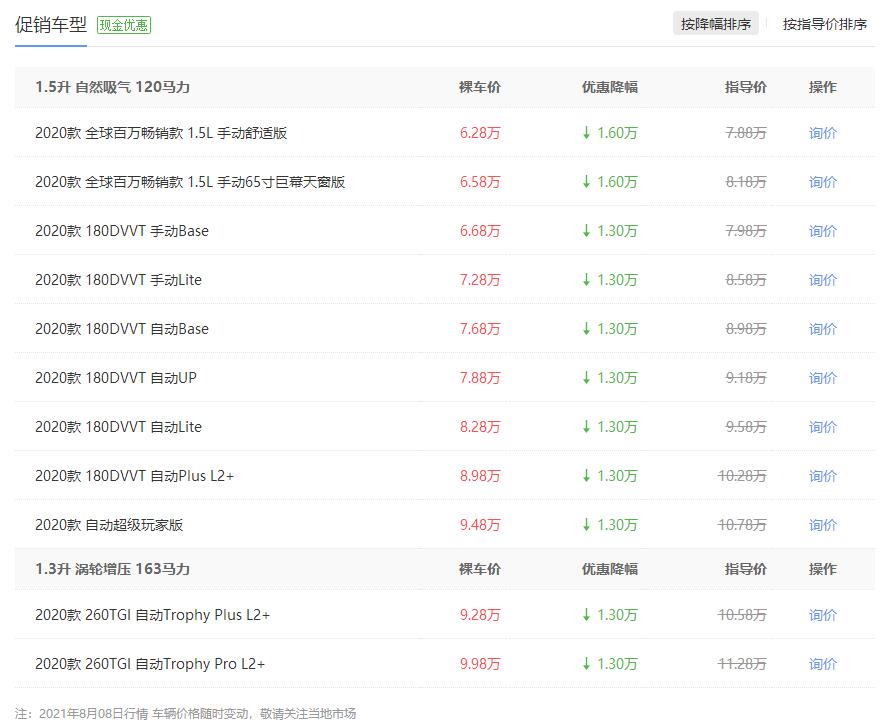The image size is (888, 726).
Task: Click 询价 for 180DVVT 自动UP
Action: click(823, 378)
